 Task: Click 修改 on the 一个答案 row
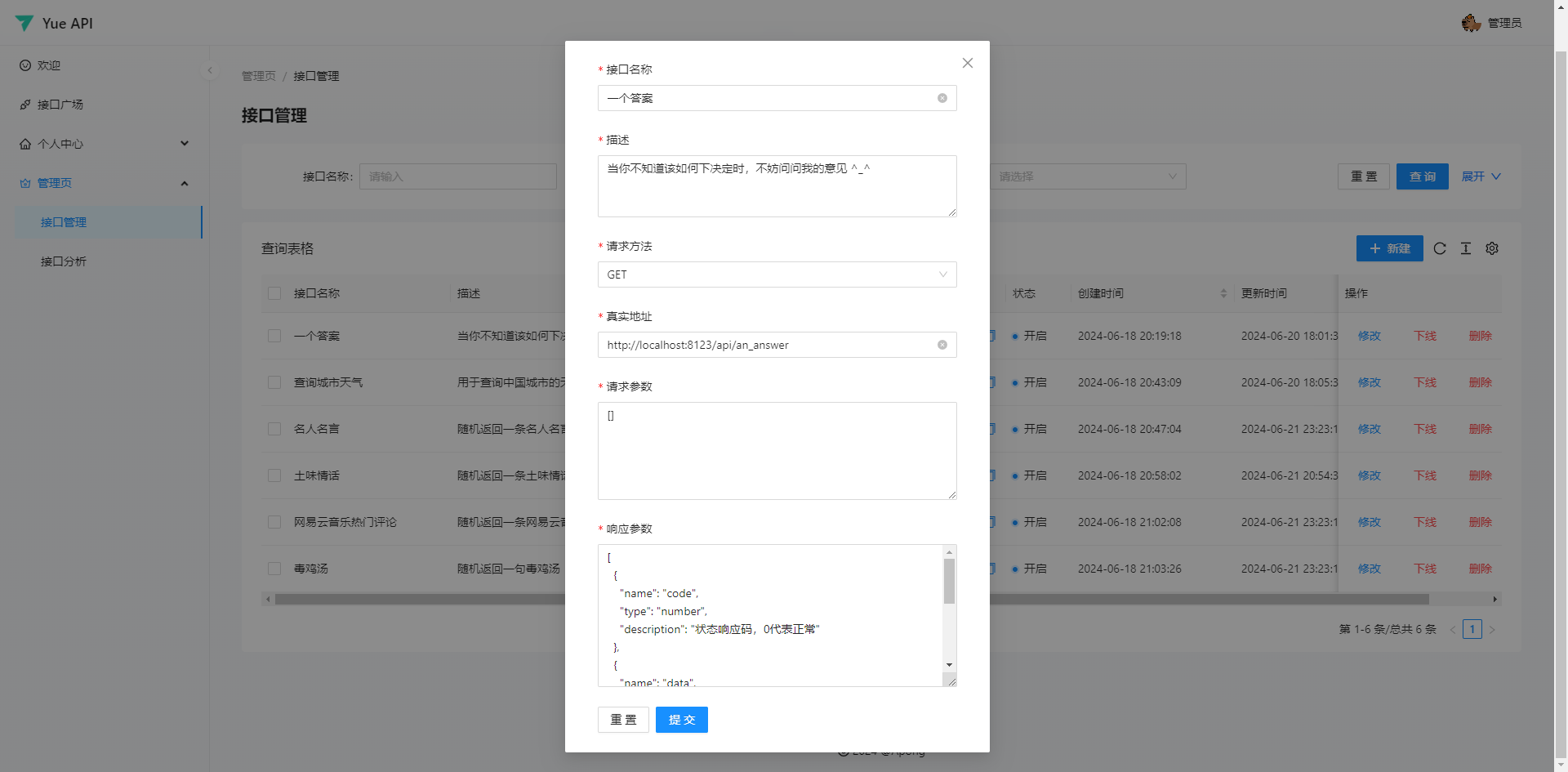[1369, 335]
